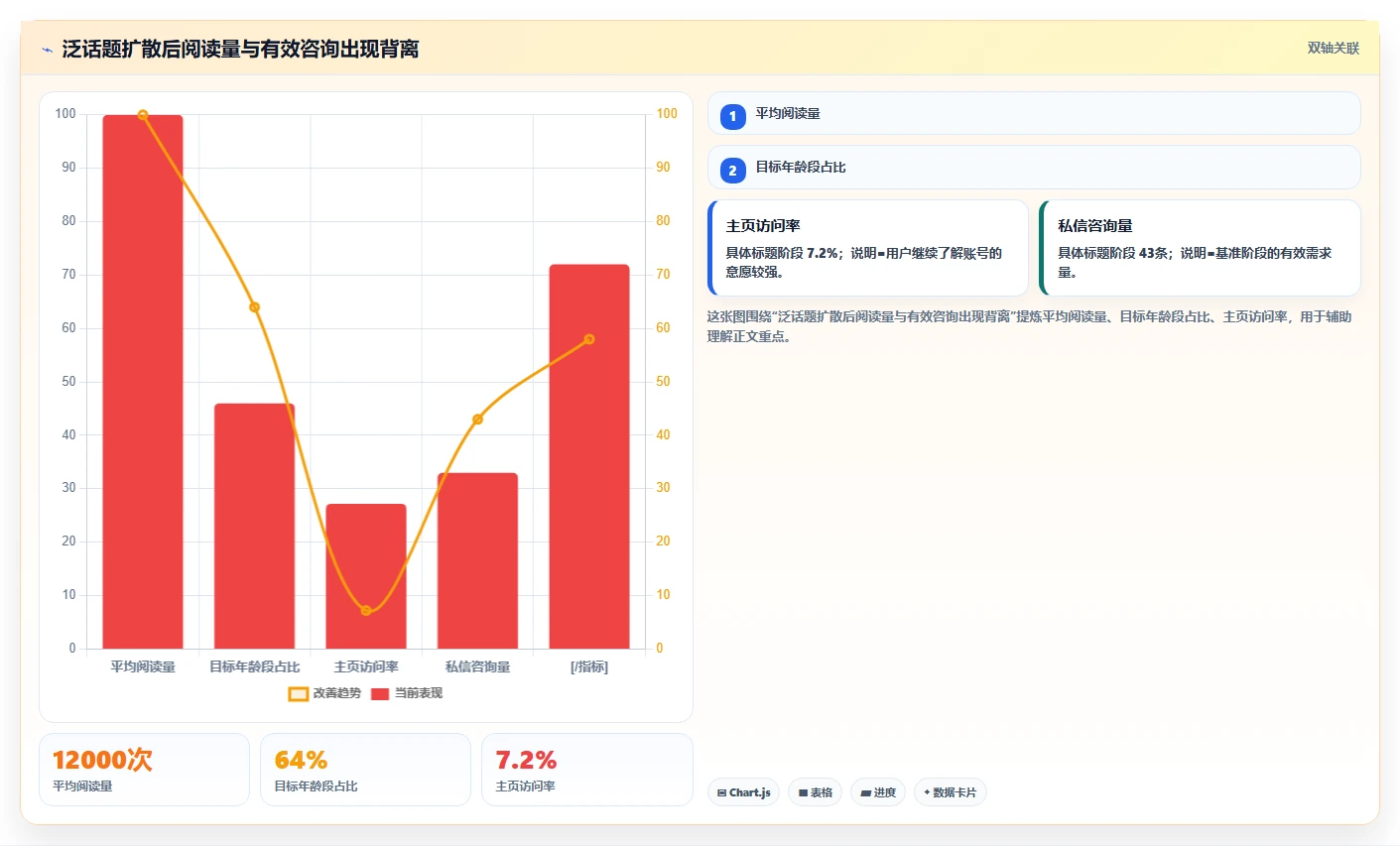Click the 12000次 stat card
The width and height of the screenshot is (1400, 846).
point(144,770)
